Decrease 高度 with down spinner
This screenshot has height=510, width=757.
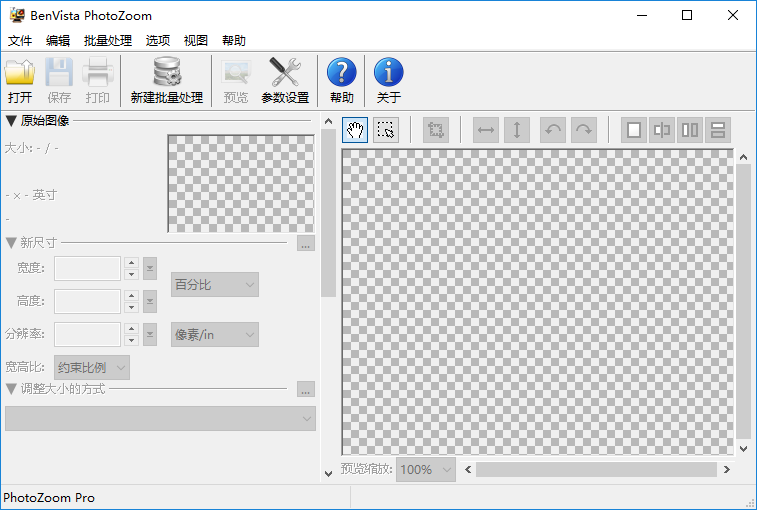coord(131,307)
